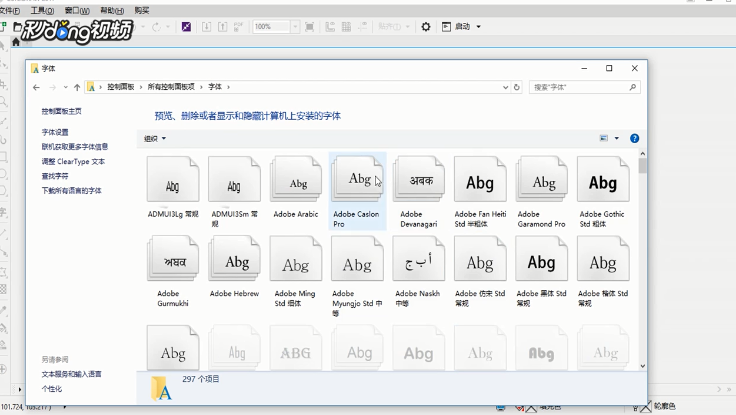The width and height of the screenshot is (736, 415).
Task: Open CorelDRAW options gear icon
Action: [x=426, y=27]
